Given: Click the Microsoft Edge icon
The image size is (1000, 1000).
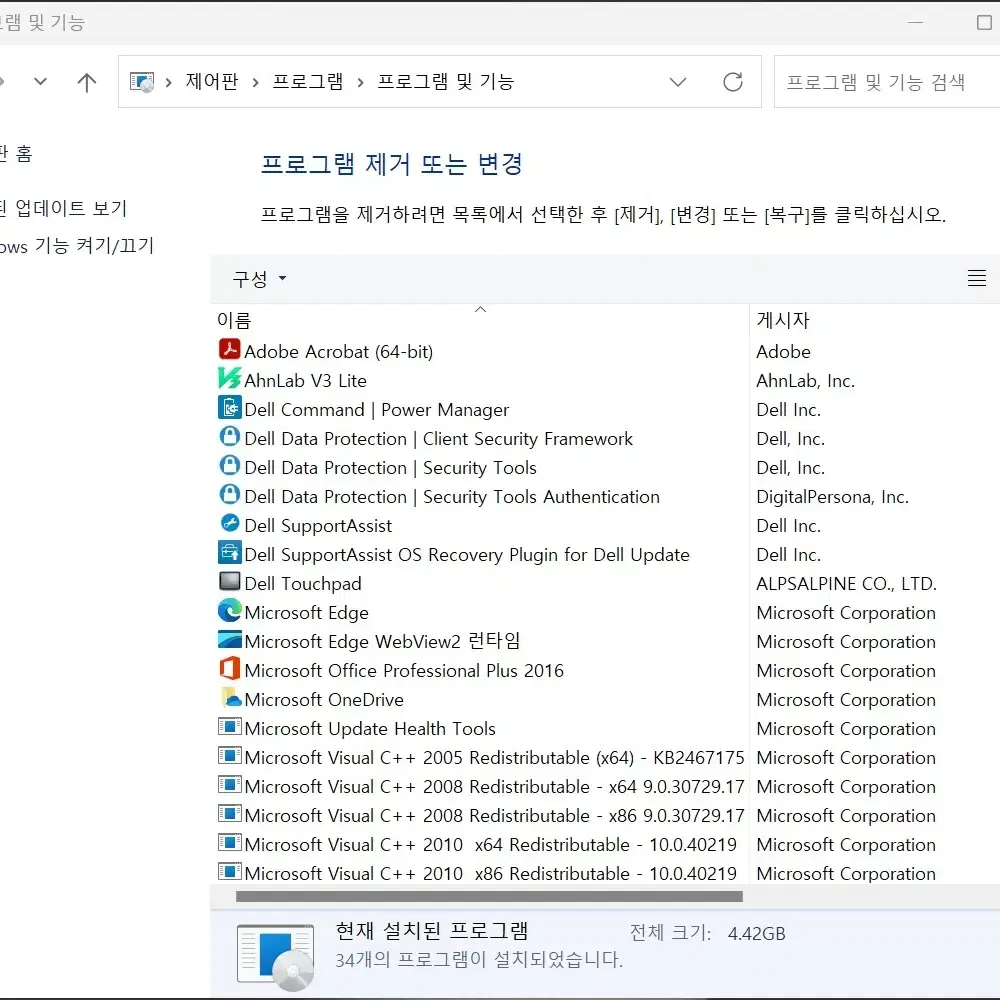Looking at the screenshot, I should [x=230, y=610].
